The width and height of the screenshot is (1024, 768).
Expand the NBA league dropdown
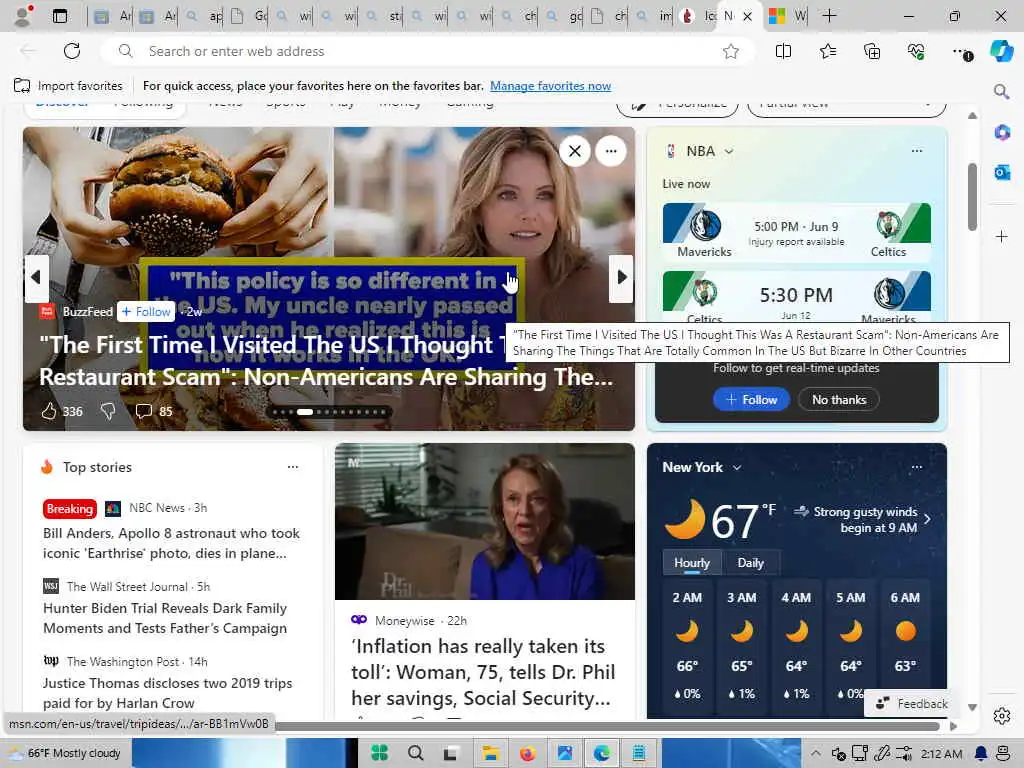729,152
